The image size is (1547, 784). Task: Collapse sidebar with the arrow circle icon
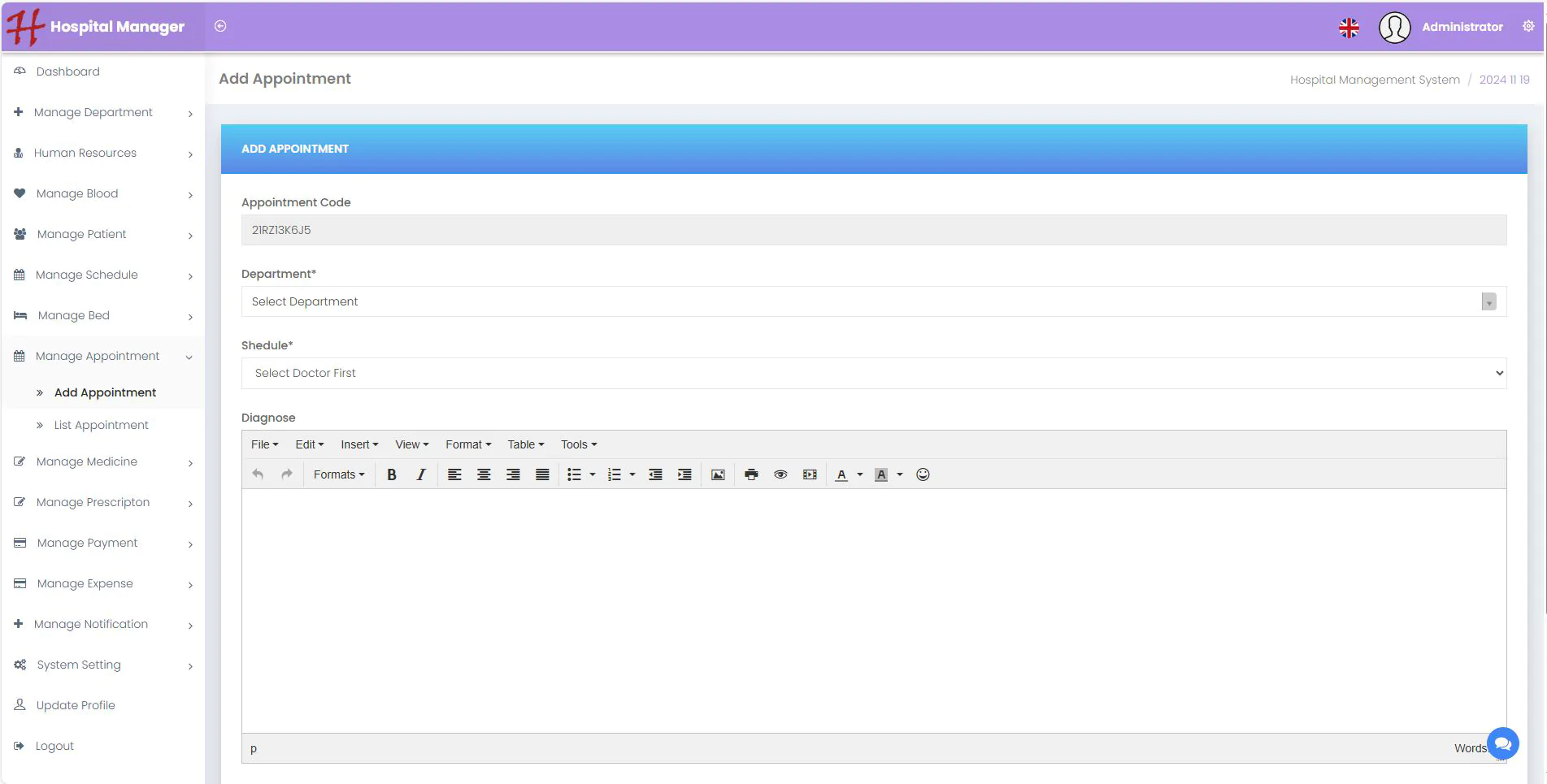point(220,26)
